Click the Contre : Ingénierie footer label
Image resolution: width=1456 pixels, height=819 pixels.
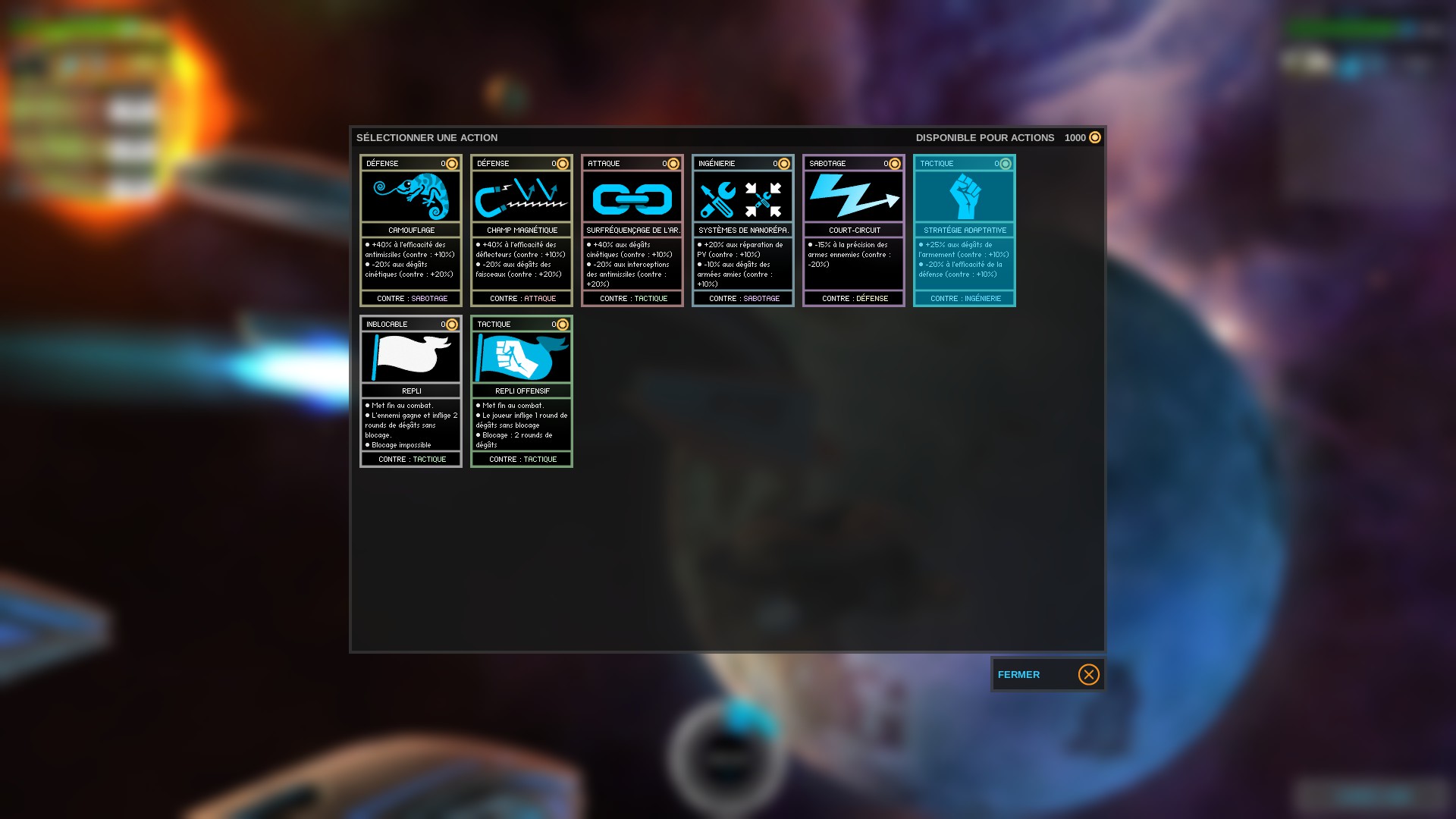click(965, 298)
